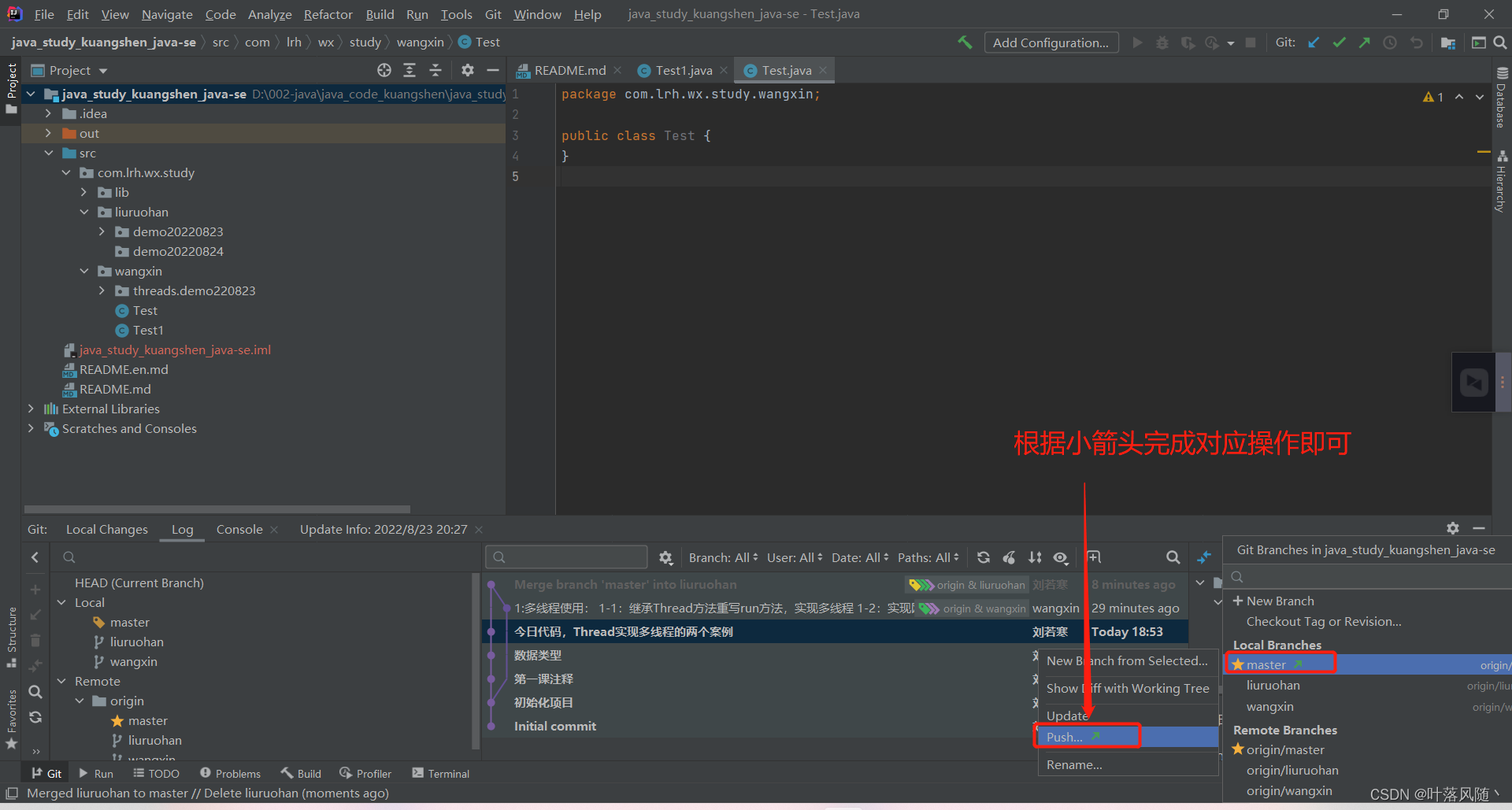The image size is (1512, 810).
Task: Select Rename... menu entry
Action: [1127, 764]
